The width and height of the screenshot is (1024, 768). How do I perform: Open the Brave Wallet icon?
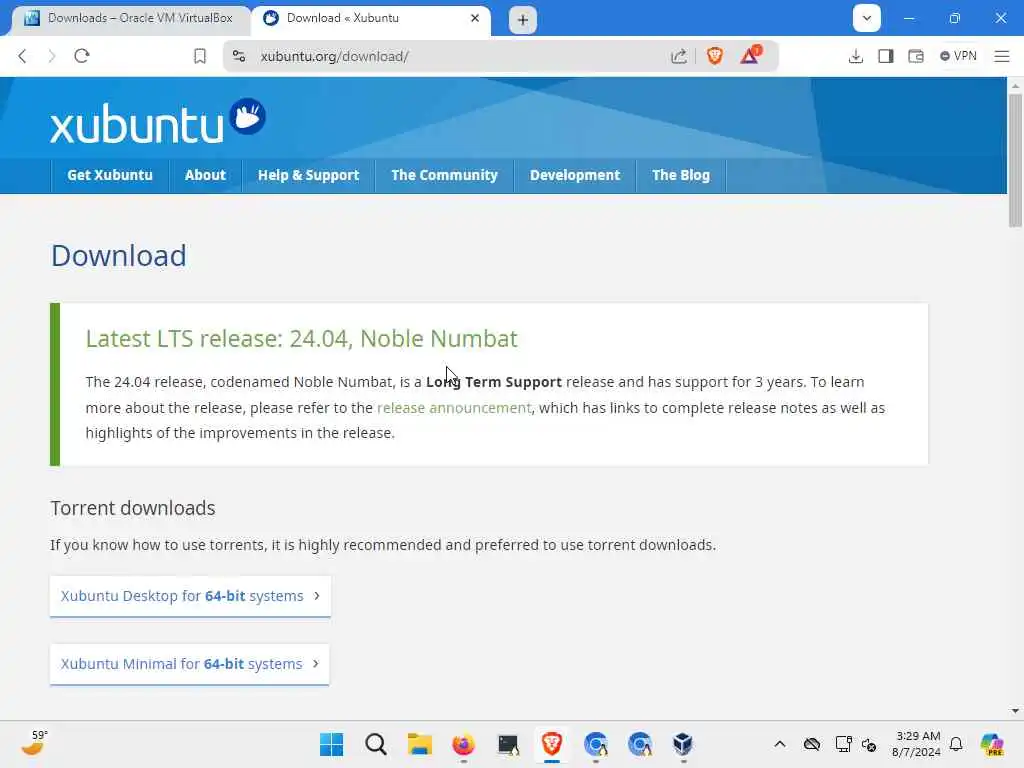[x=916, y=56]
